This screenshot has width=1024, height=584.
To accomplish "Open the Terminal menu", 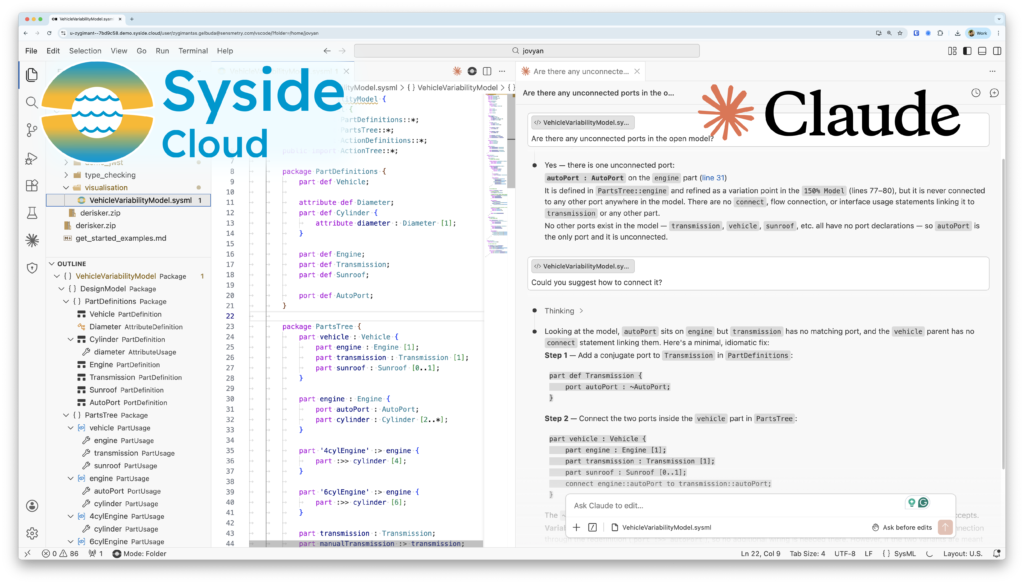I will pos(193,51).
